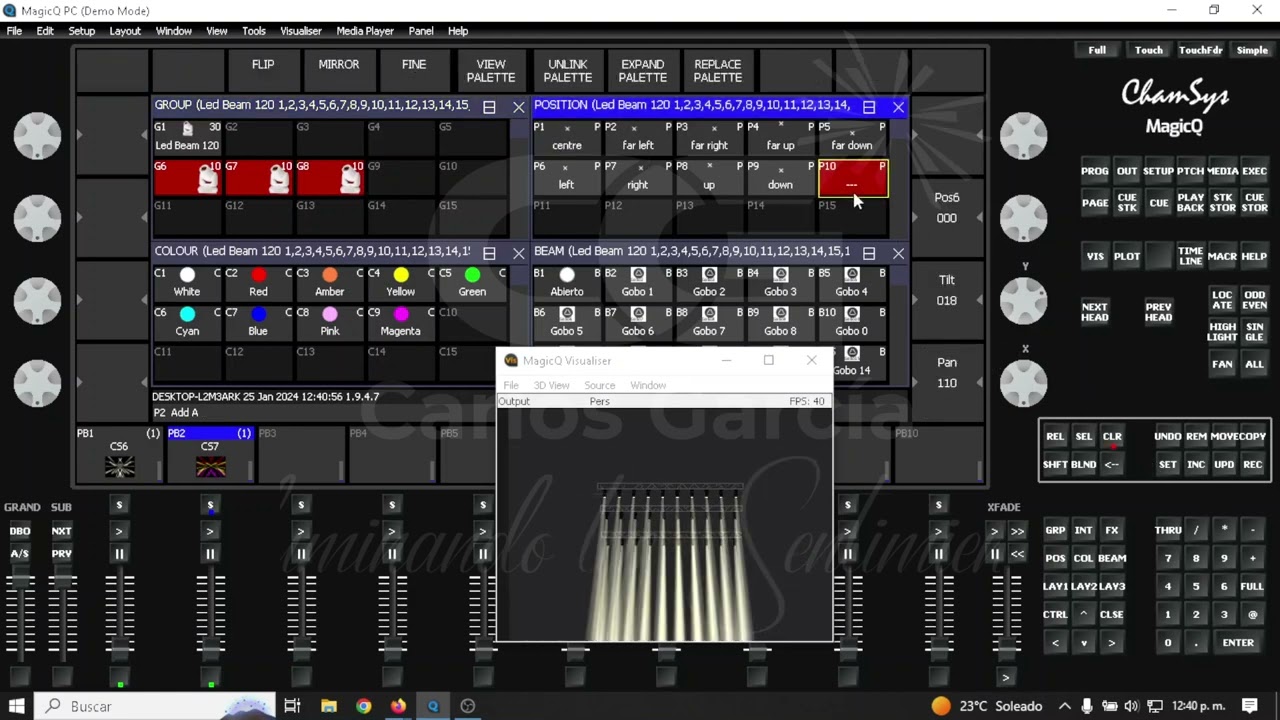Open Source menu in MagicQ Visualiser
Image resolution: width=1280 pixels, height=720 pixels.
(x=599, y=385)
